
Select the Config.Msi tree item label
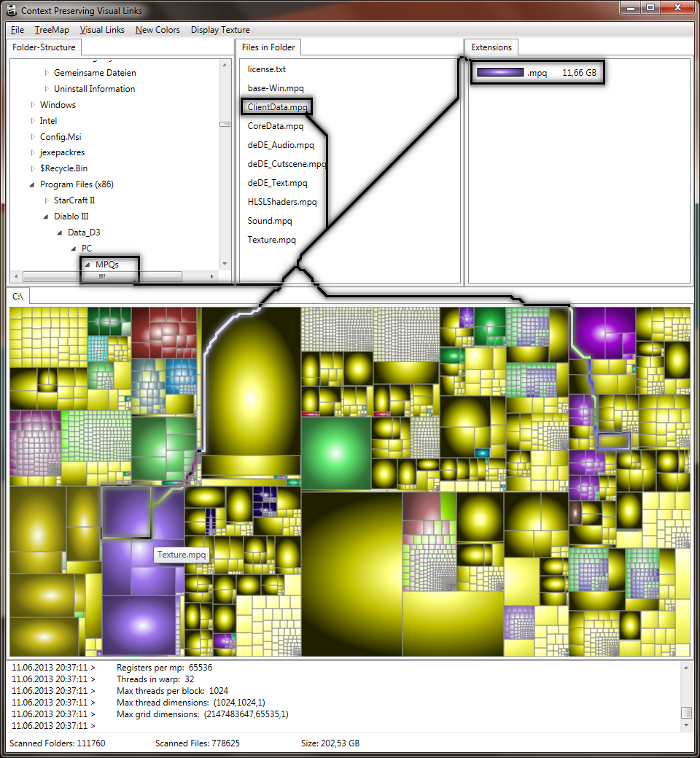(x=60, y=137)
